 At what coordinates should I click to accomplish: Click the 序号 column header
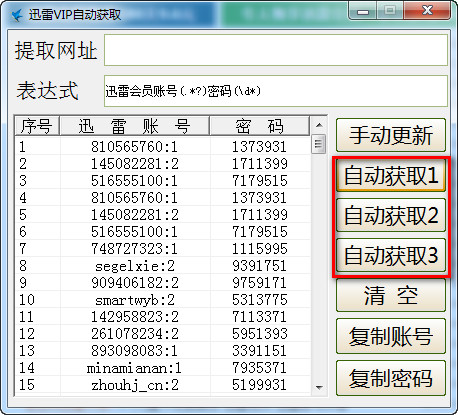coord(37,126)
